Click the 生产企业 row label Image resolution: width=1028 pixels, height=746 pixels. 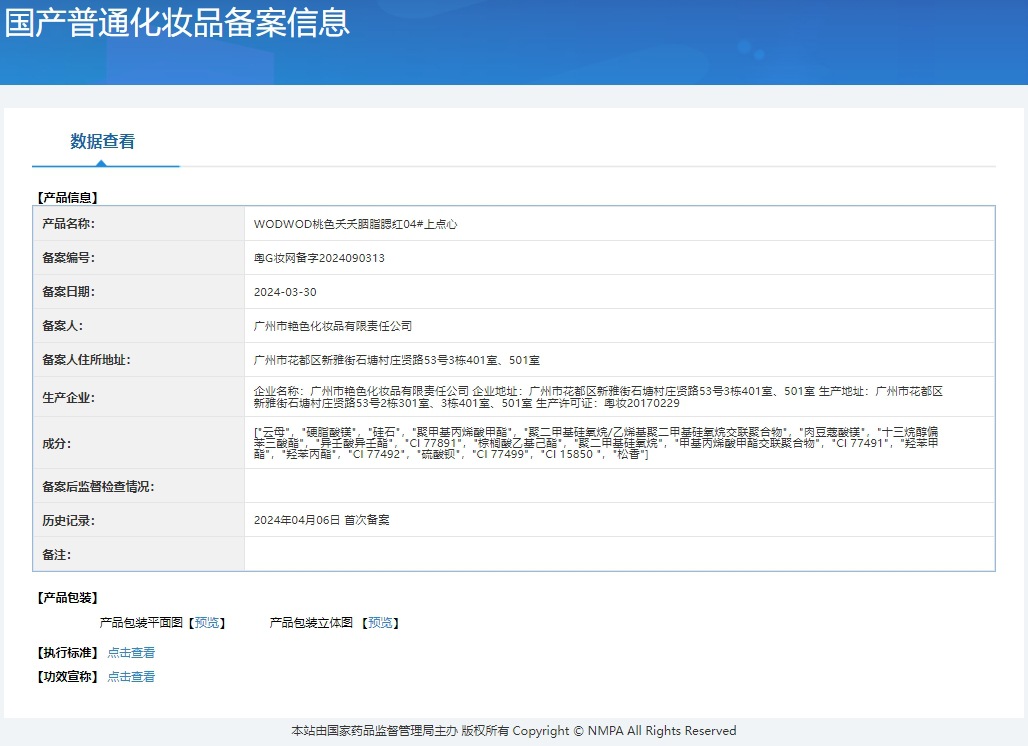pos(68,398)
